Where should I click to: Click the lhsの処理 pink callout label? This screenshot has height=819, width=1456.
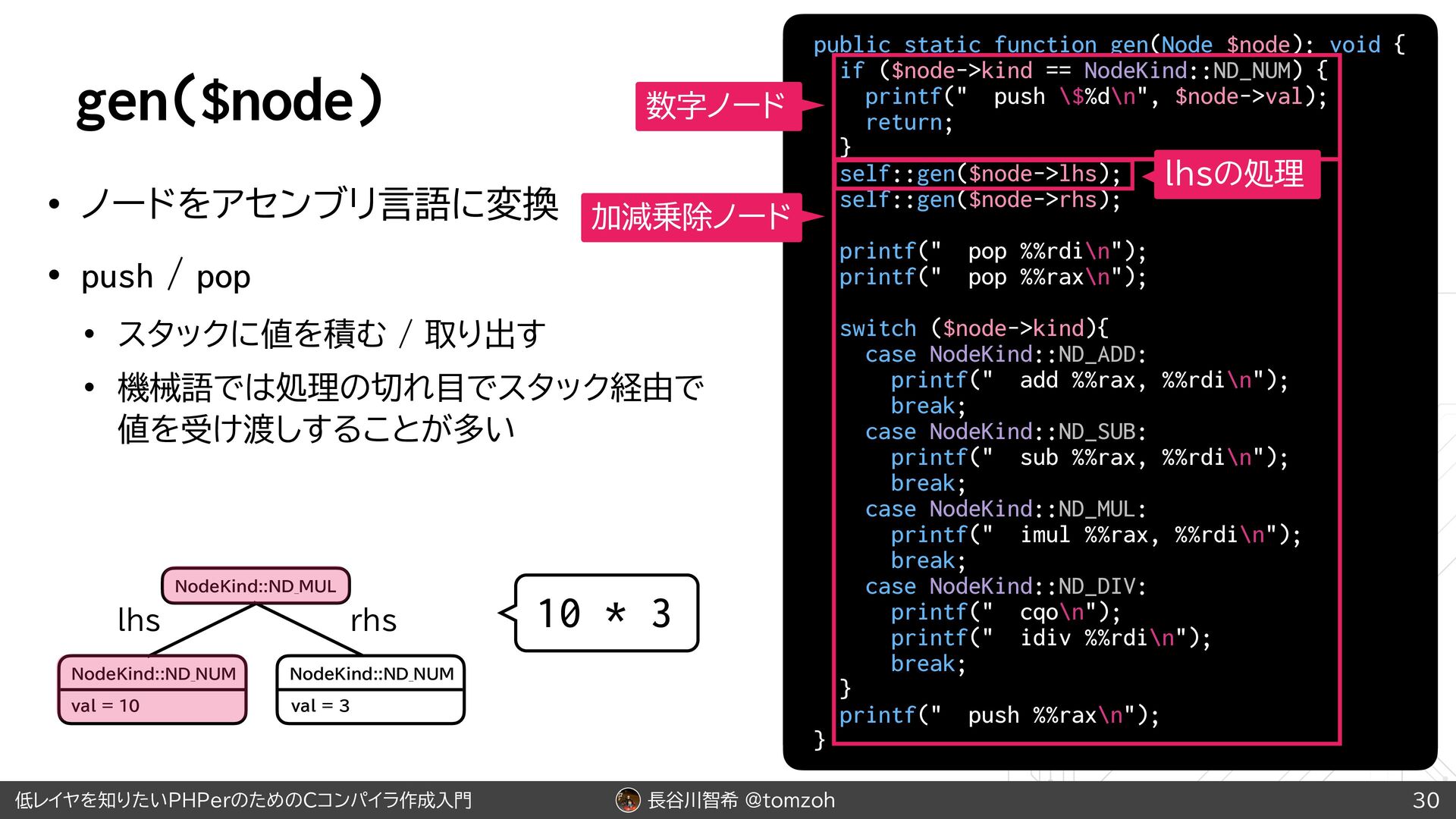click(1236, 174)
